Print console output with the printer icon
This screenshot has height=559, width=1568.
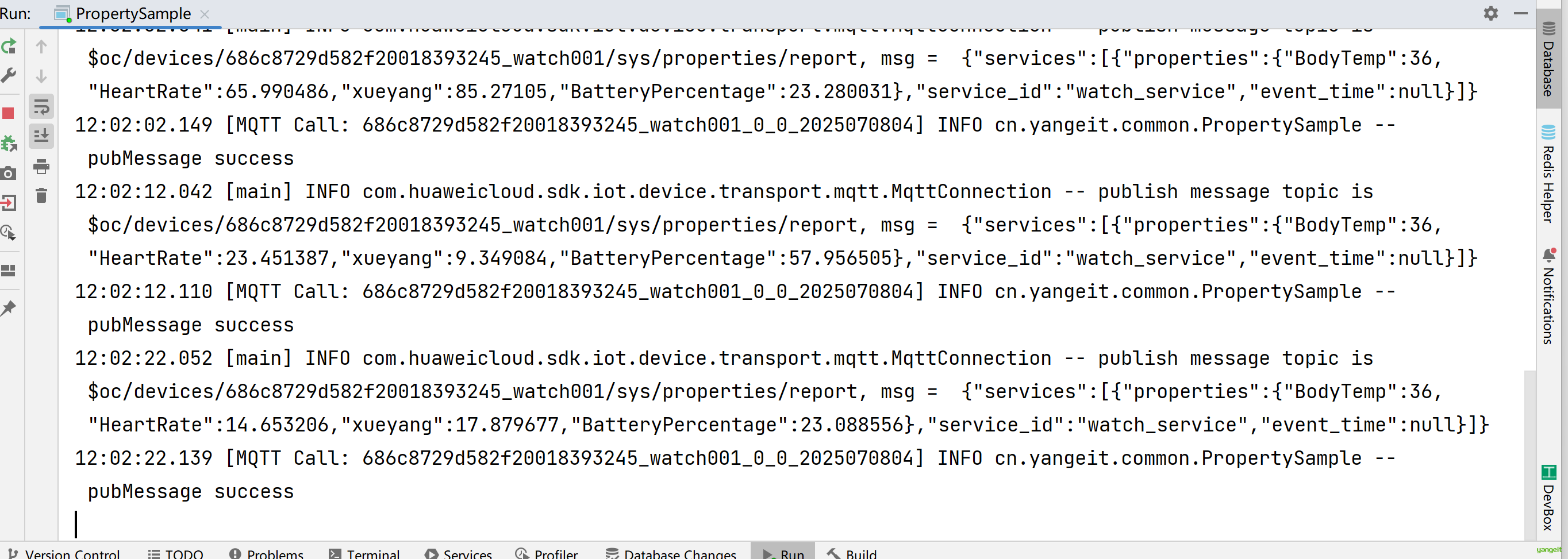click(x=41, y=166)
